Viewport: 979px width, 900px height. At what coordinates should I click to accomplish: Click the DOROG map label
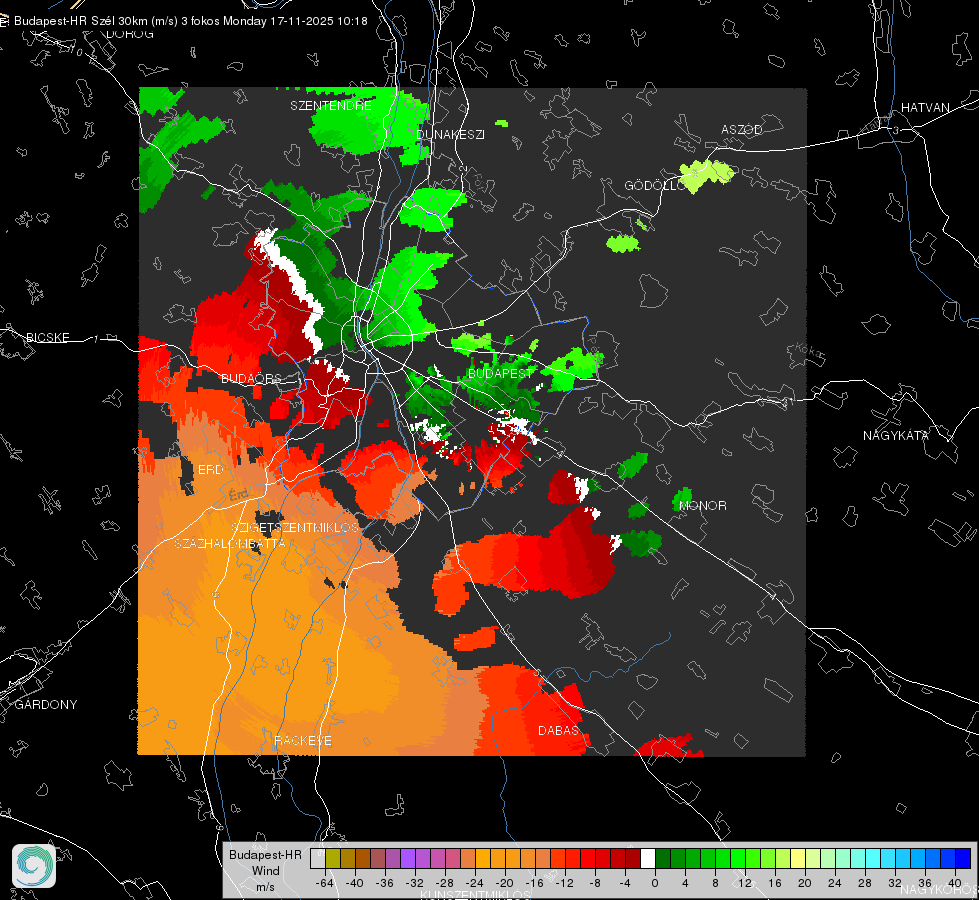130,34
